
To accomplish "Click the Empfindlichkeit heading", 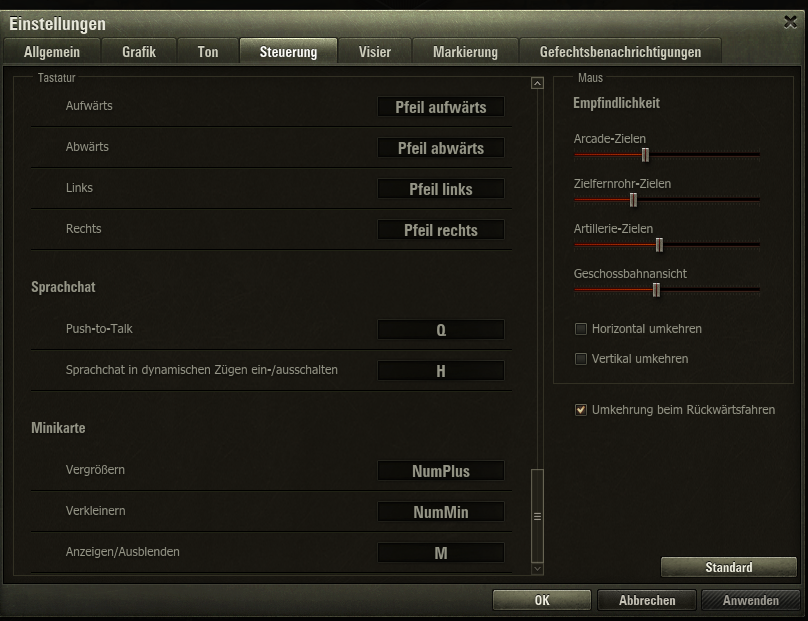I will point(616,103).
